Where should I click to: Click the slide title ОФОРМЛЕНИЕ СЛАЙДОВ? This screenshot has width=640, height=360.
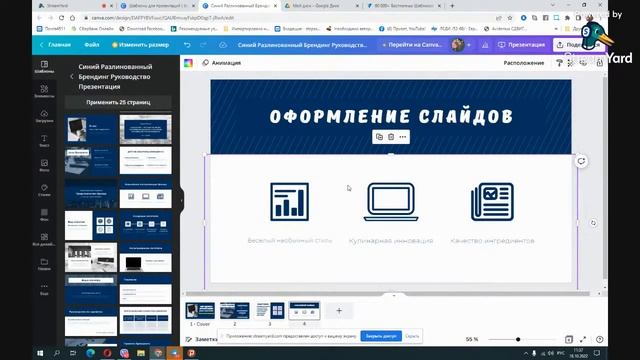pos(391,116)
